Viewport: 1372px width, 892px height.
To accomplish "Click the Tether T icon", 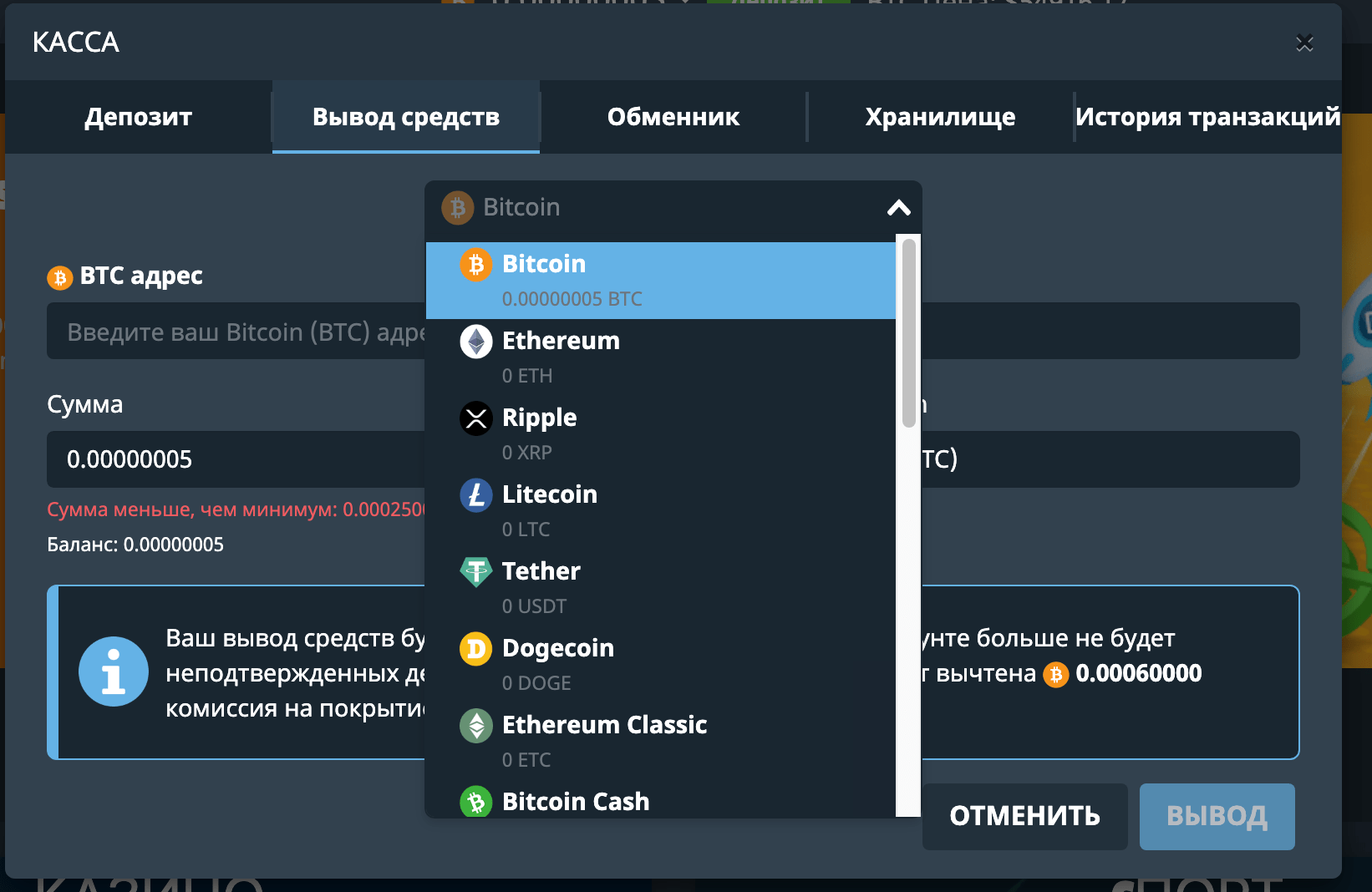I will coord(476,572).
